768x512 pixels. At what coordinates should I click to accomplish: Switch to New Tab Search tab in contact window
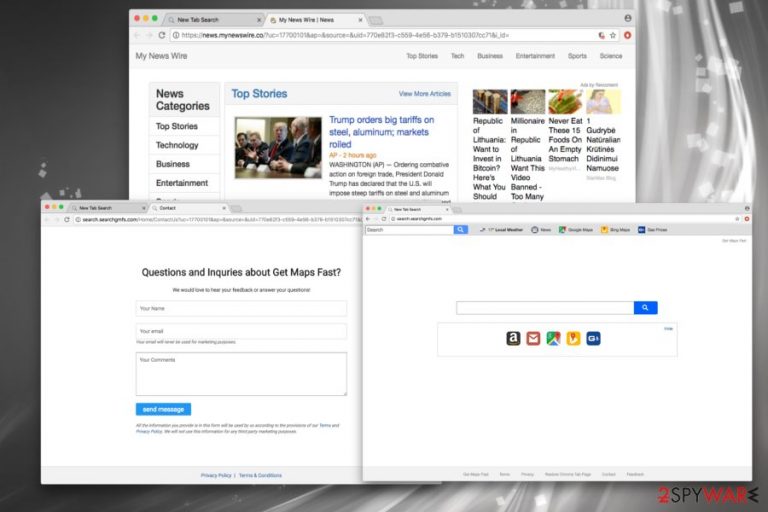tap(106, 208)
